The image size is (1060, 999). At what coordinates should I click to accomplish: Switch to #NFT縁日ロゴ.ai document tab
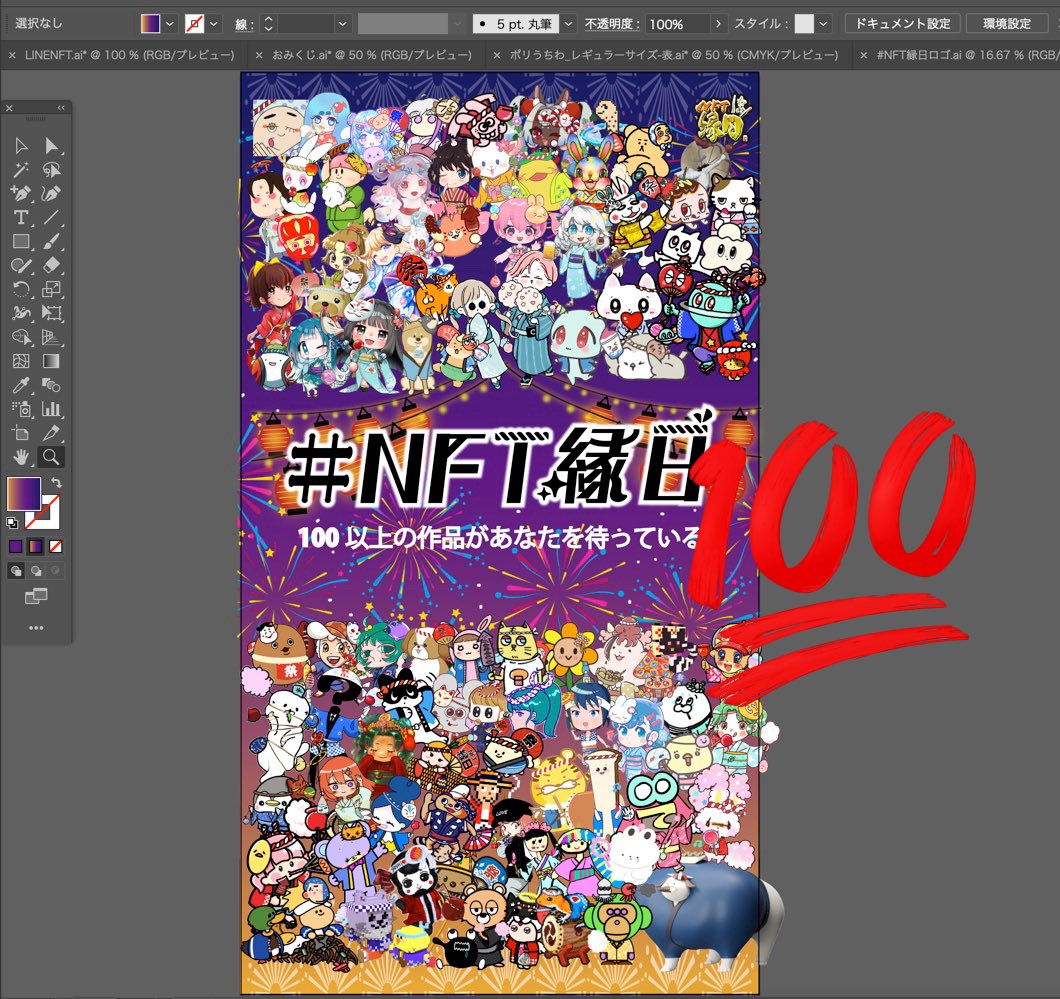tap(968, 55)
